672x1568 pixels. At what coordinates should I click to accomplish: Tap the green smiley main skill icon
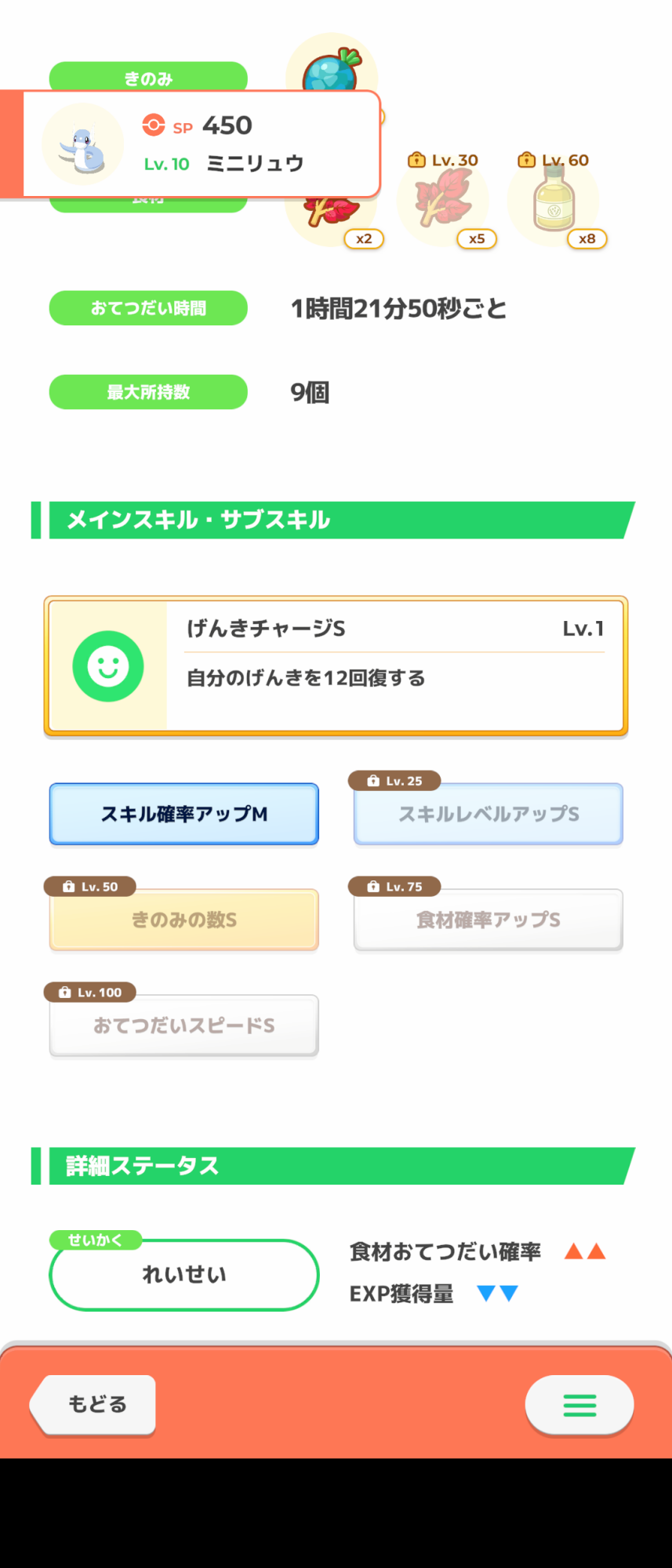[108, 666]
